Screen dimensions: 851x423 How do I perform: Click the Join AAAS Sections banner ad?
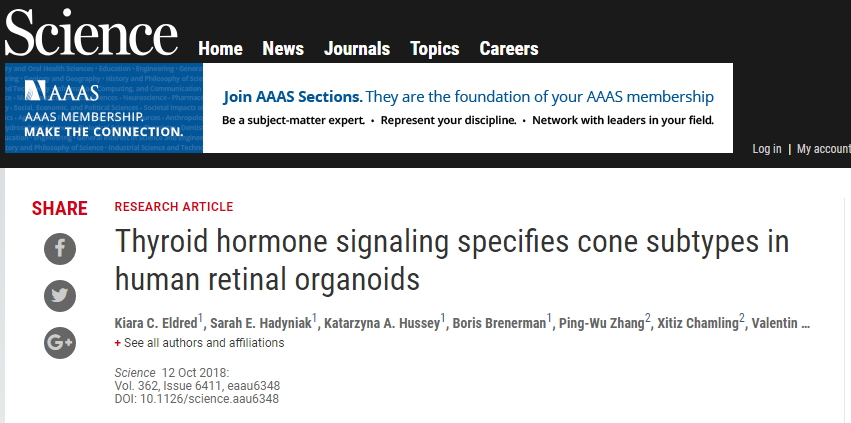click(468, 108)
